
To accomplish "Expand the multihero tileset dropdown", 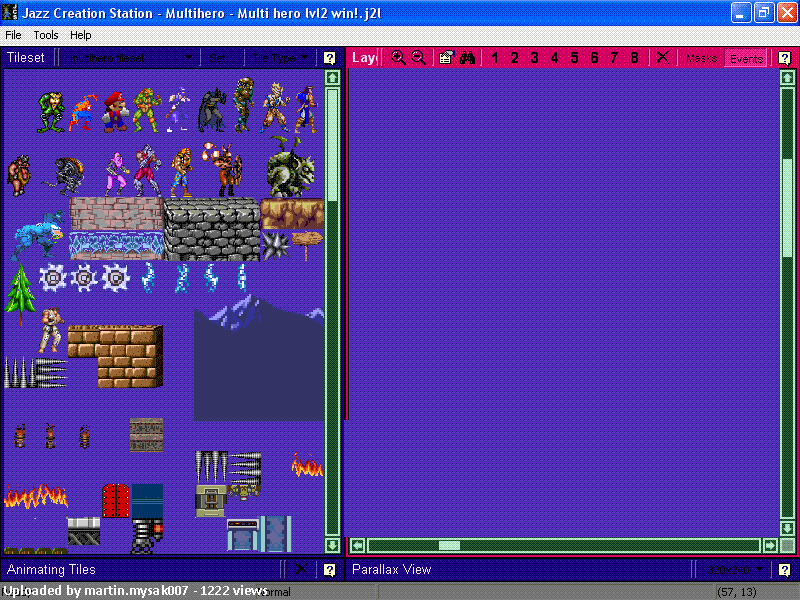I will [x=128, y=58].
